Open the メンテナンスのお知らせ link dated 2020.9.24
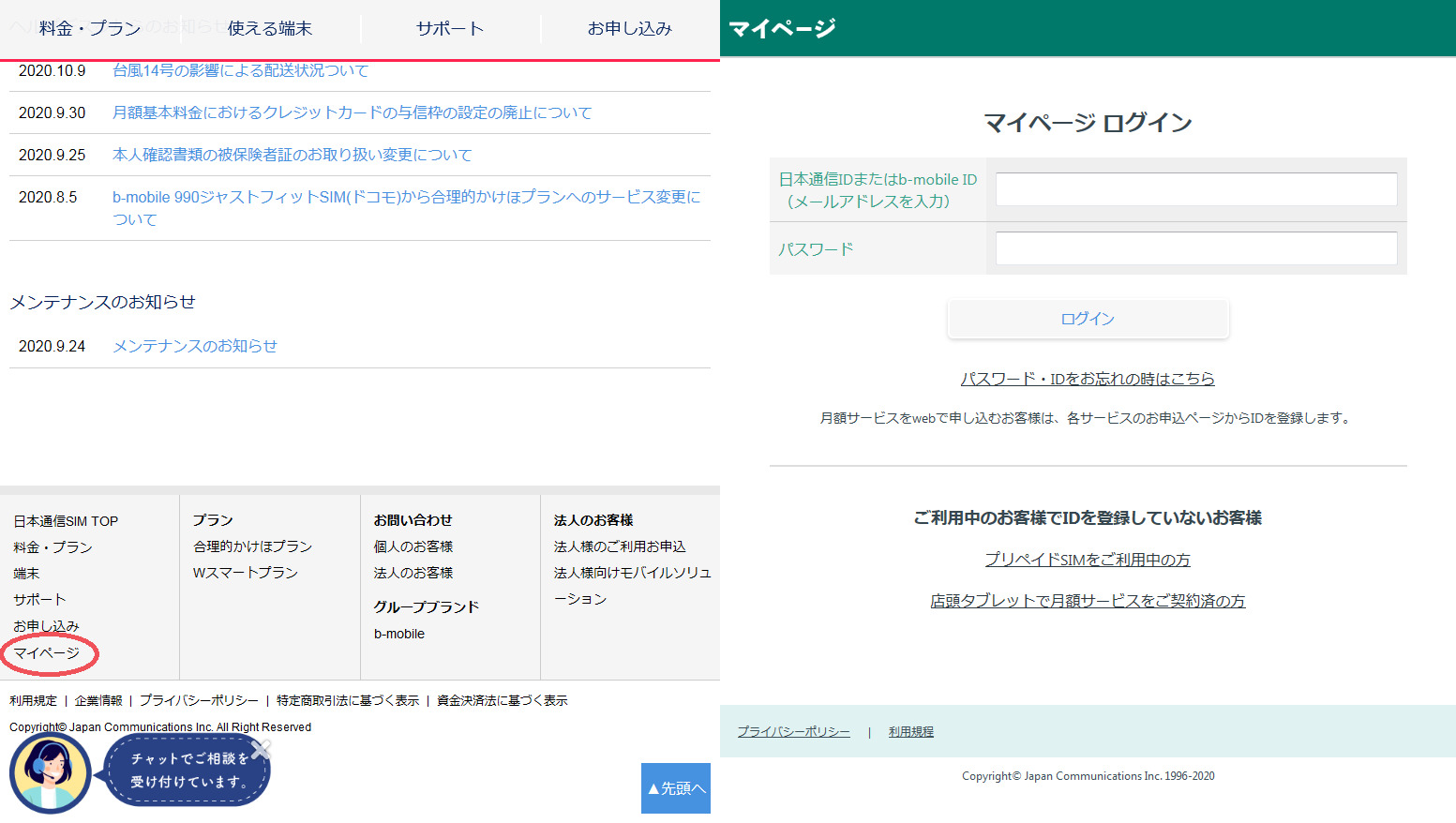Viewport: 1456px width, 823px height. tap(195, 346)
